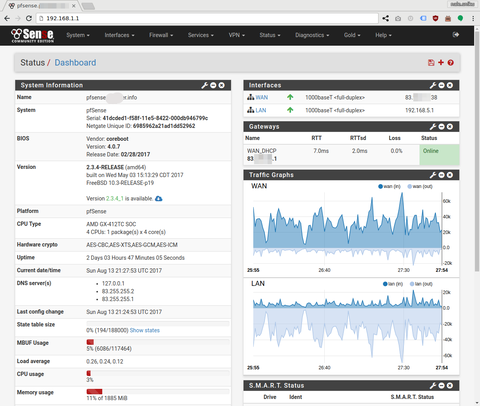Screen dimensions: 480x406
Task: Click the logout icon in the navbar
Action: pos(456,35)
